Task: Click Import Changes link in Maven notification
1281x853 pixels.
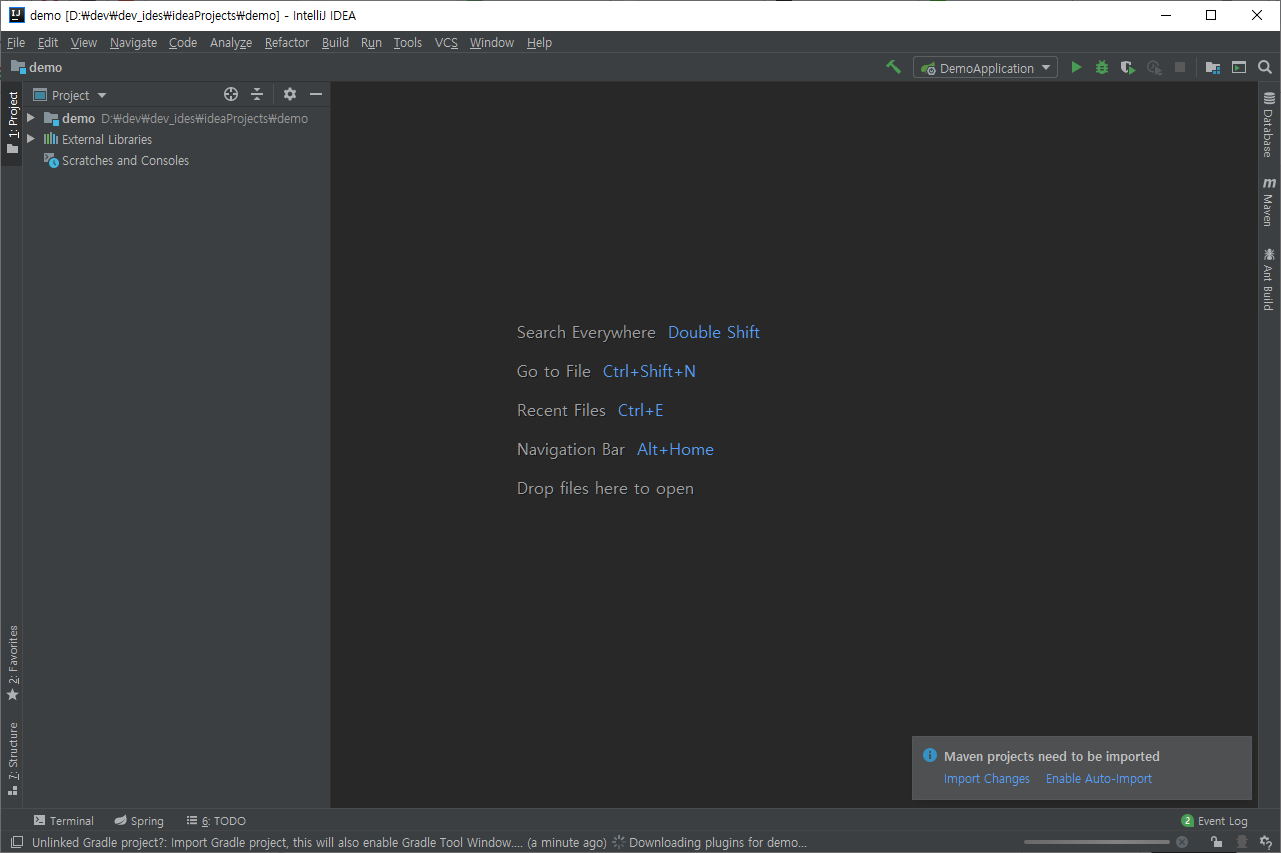Action: (x=987, y=779)
